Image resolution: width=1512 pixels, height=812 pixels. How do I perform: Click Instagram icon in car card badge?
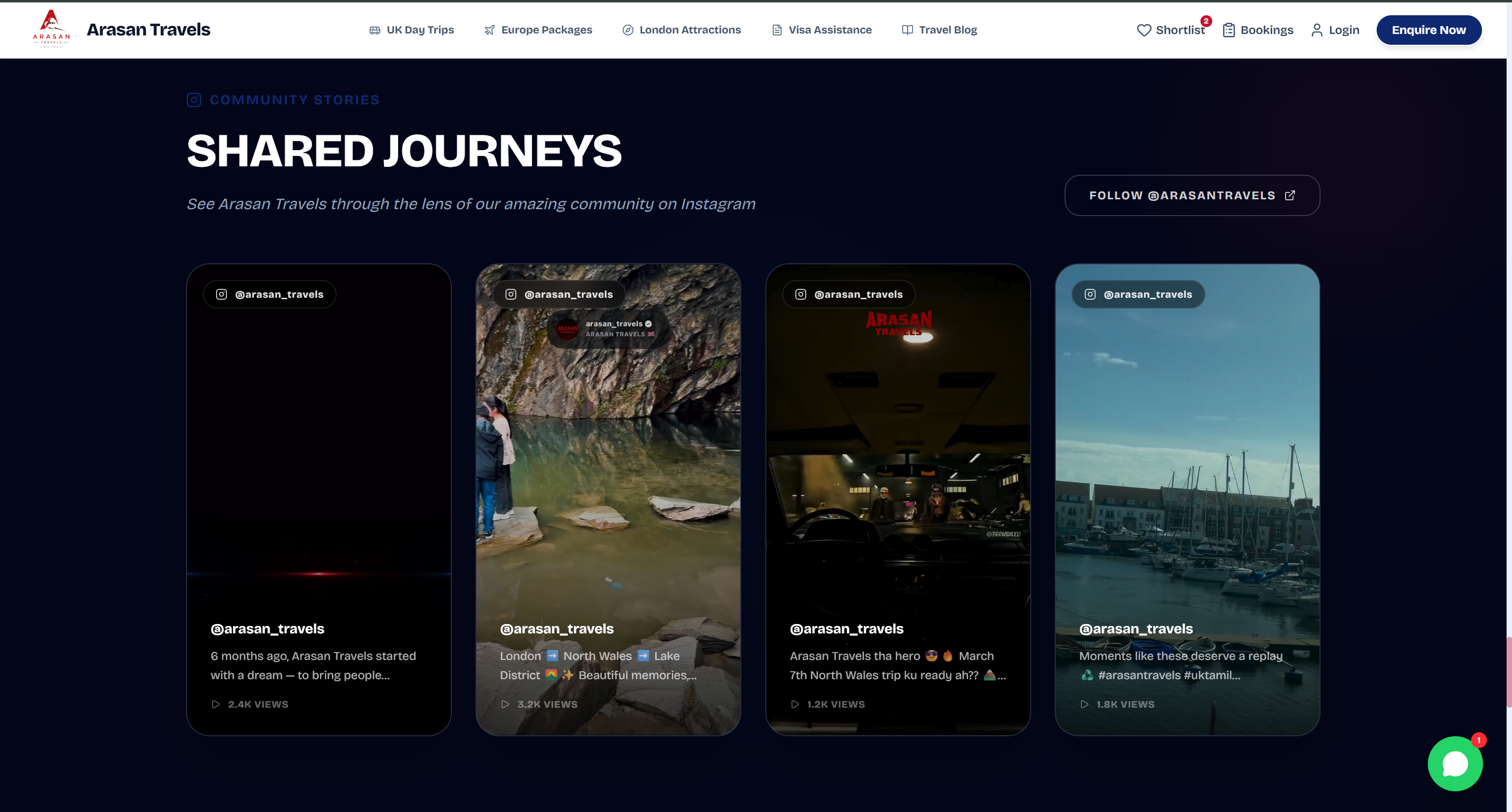(x=801, y=294)
